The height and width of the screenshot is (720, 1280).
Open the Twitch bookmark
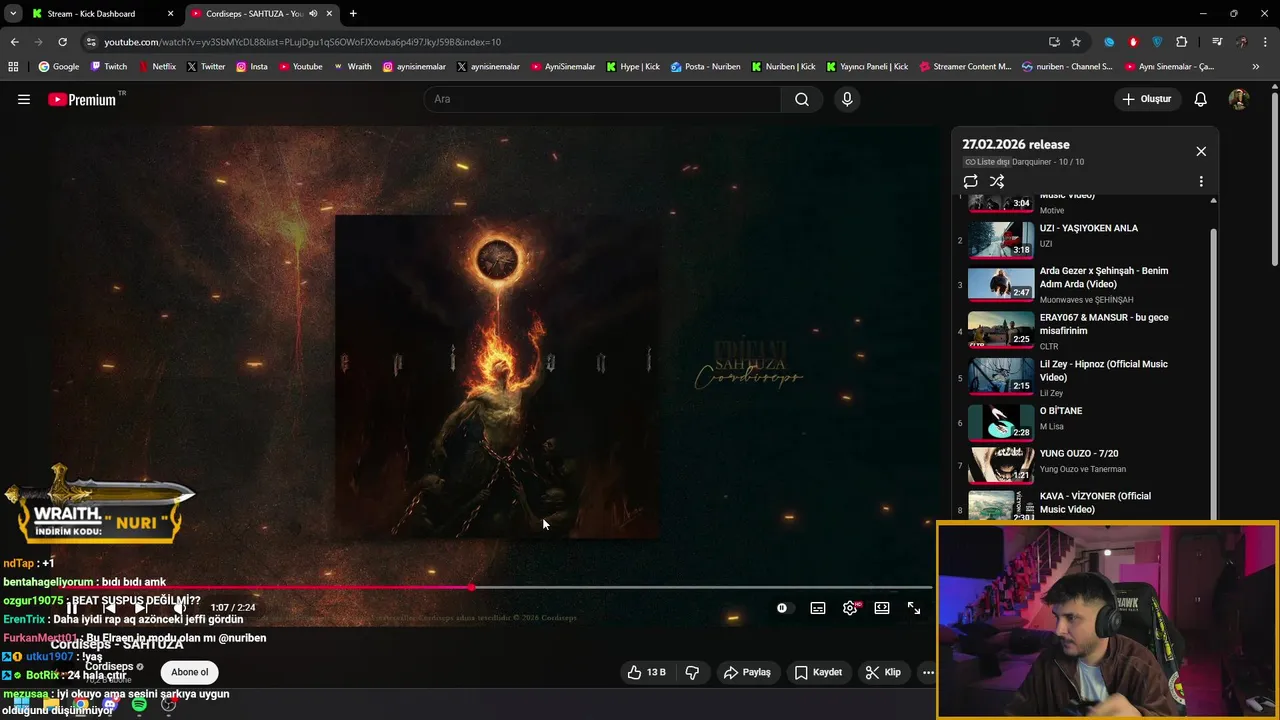tap(109, 67)
